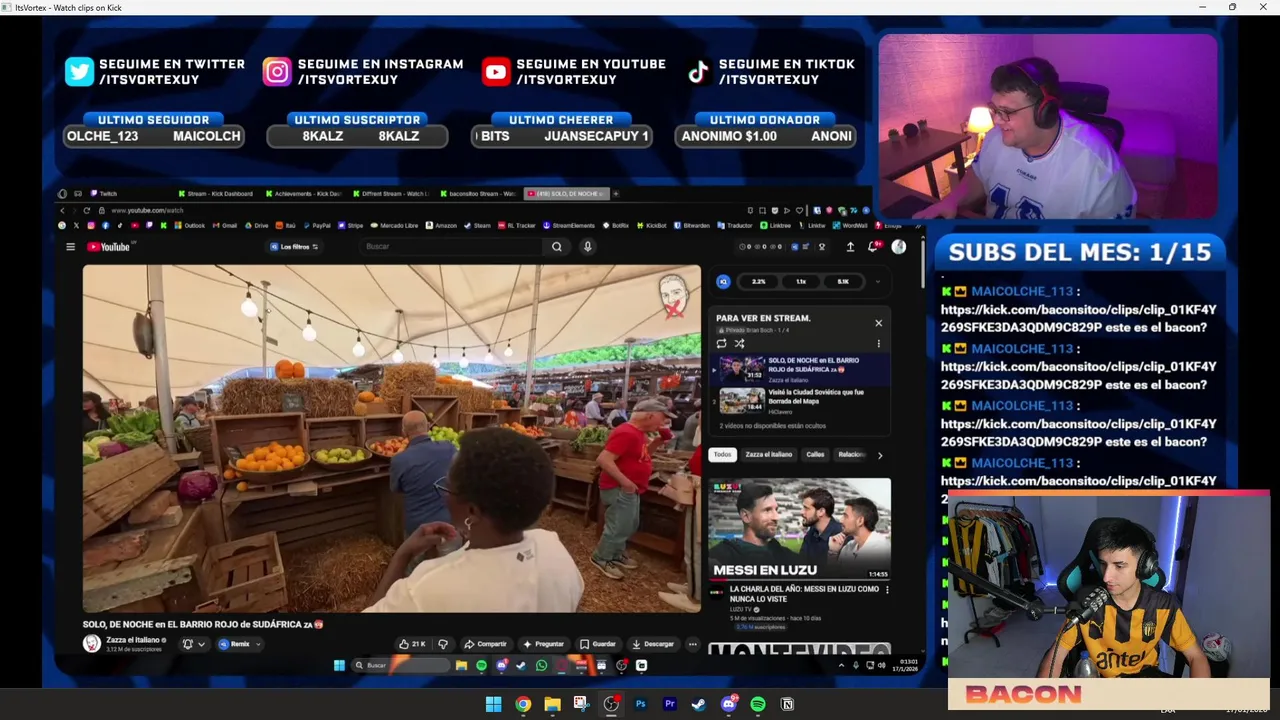Open MESSI EN LUZU video thumbnail

[x=799, y=528]
